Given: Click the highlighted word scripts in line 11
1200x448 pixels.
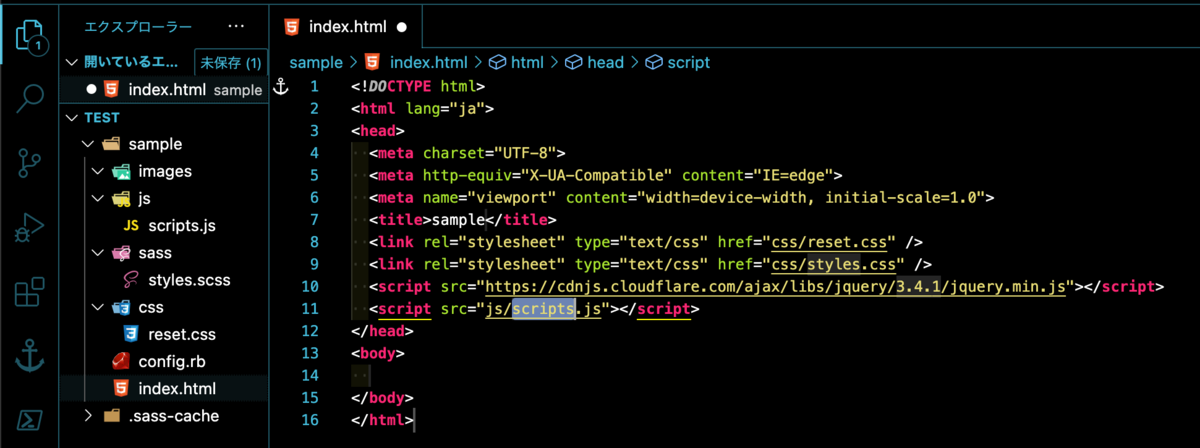Looking at the screenshot, I should 544,309.
